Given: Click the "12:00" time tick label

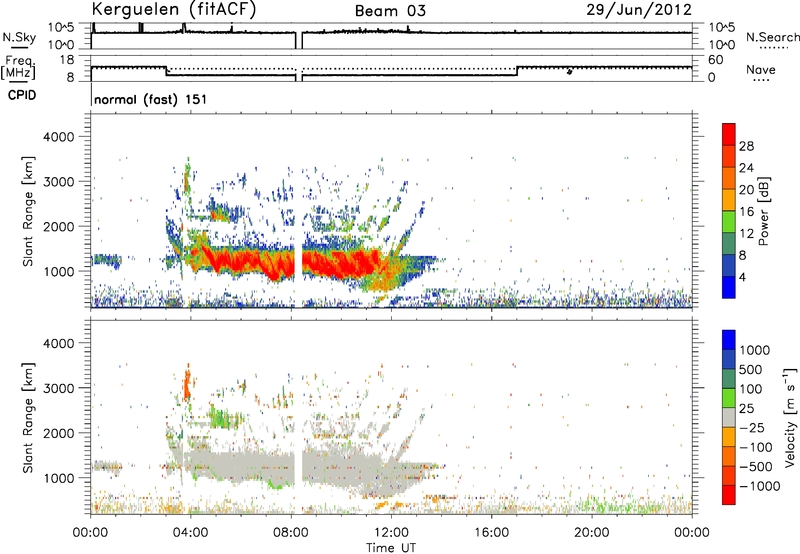Looking at the screenshot, I should [391, 533].
